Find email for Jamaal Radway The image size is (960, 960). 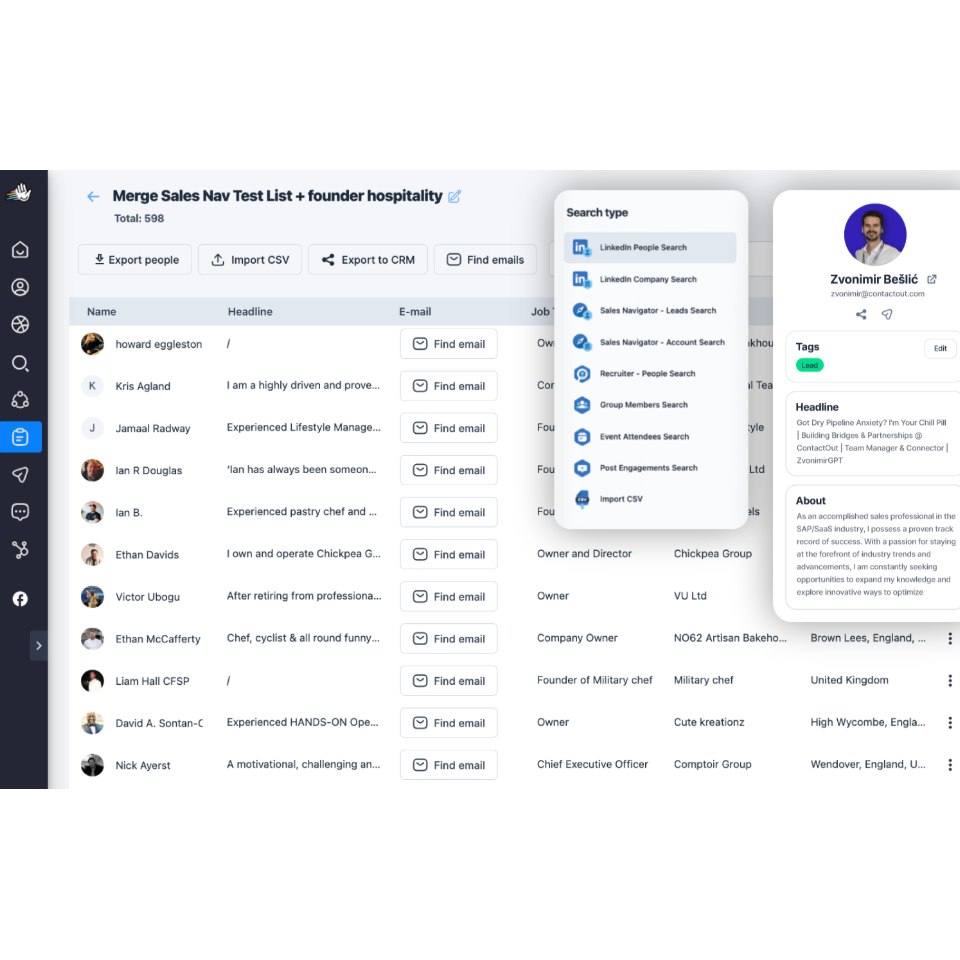(449, 428)
